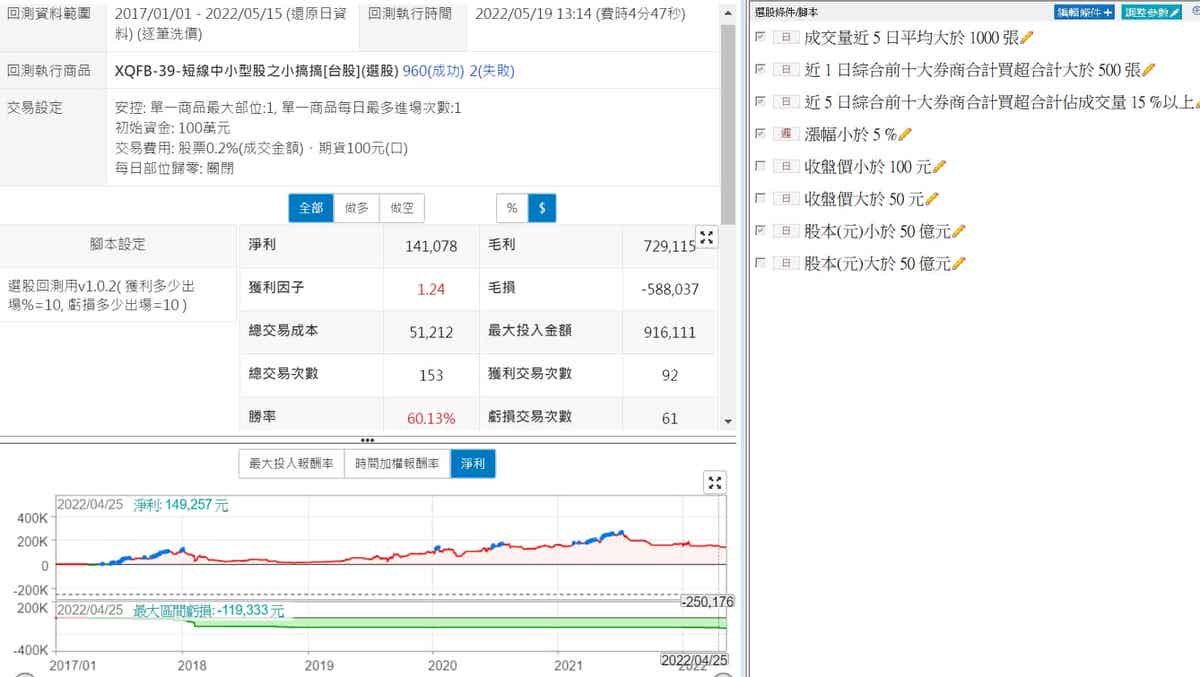Enable the 股本(元)大於 50 億元 checkbox

(x=762, y=264)
